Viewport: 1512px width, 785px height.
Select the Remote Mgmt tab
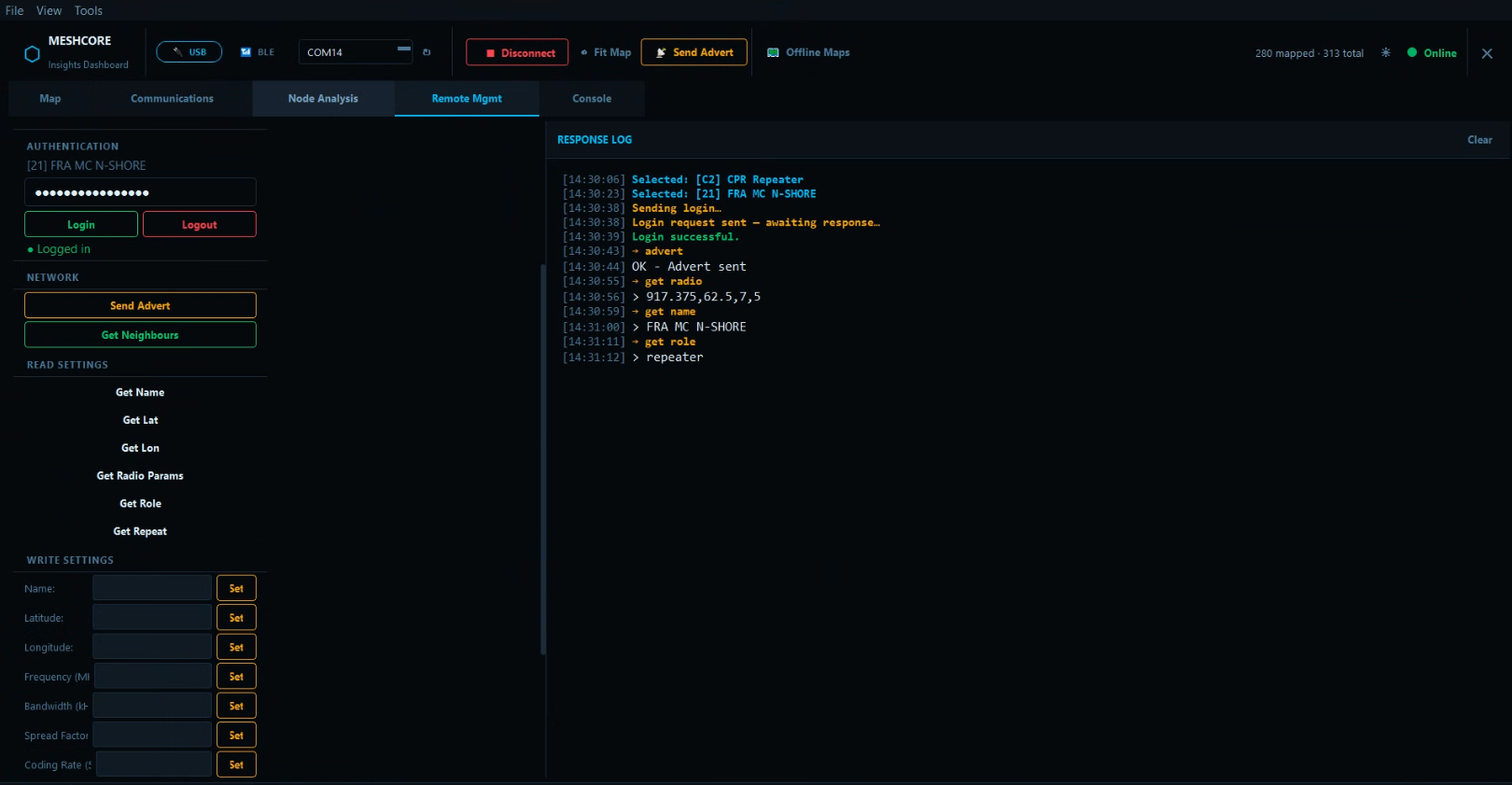tap(467, 98)
